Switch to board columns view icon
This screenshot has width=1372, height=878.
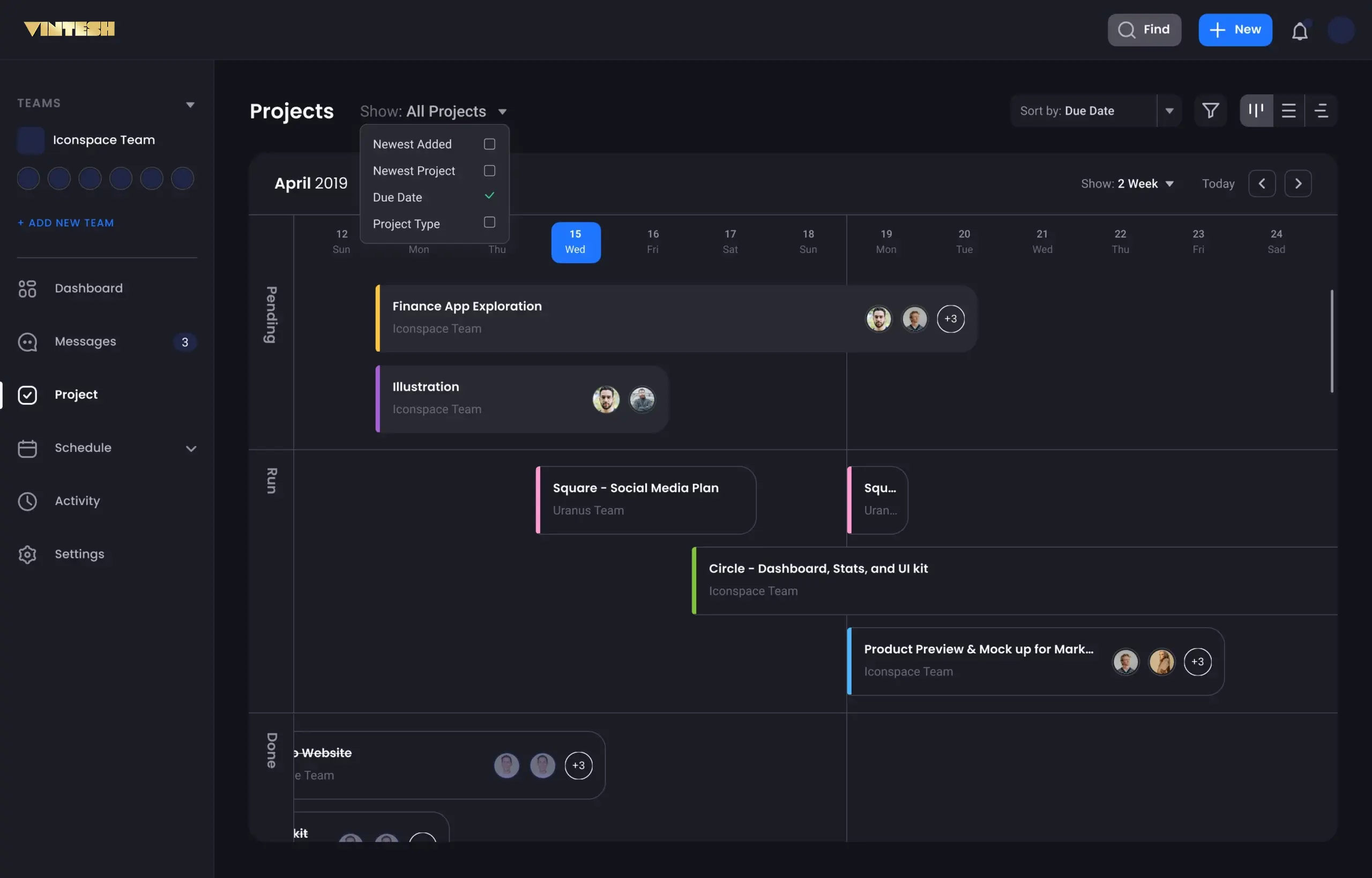1256,110
